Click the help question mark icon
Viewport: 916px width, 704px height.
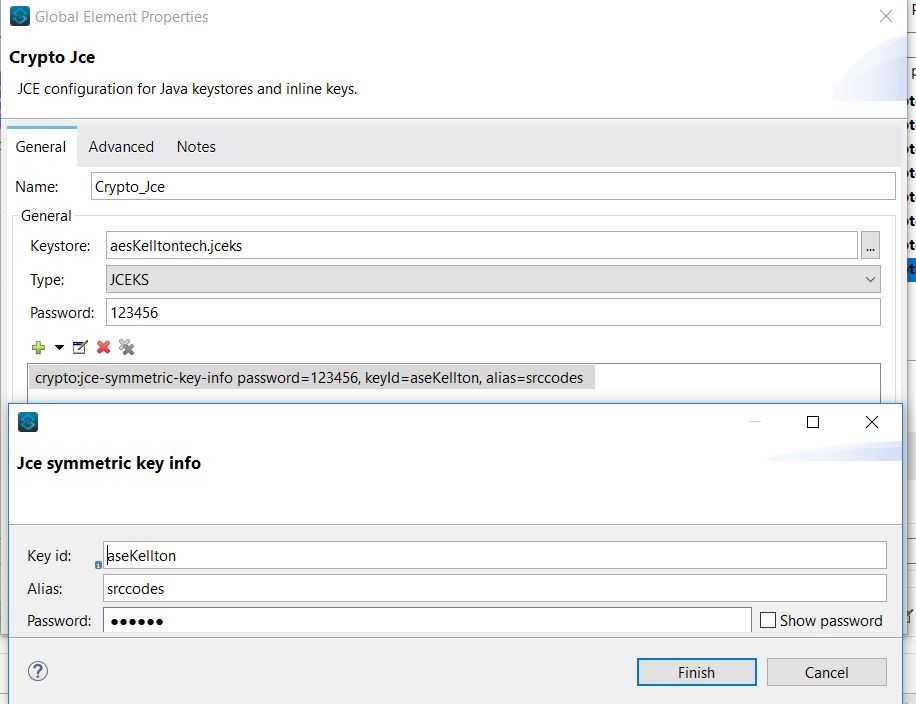tap(38, 672)
